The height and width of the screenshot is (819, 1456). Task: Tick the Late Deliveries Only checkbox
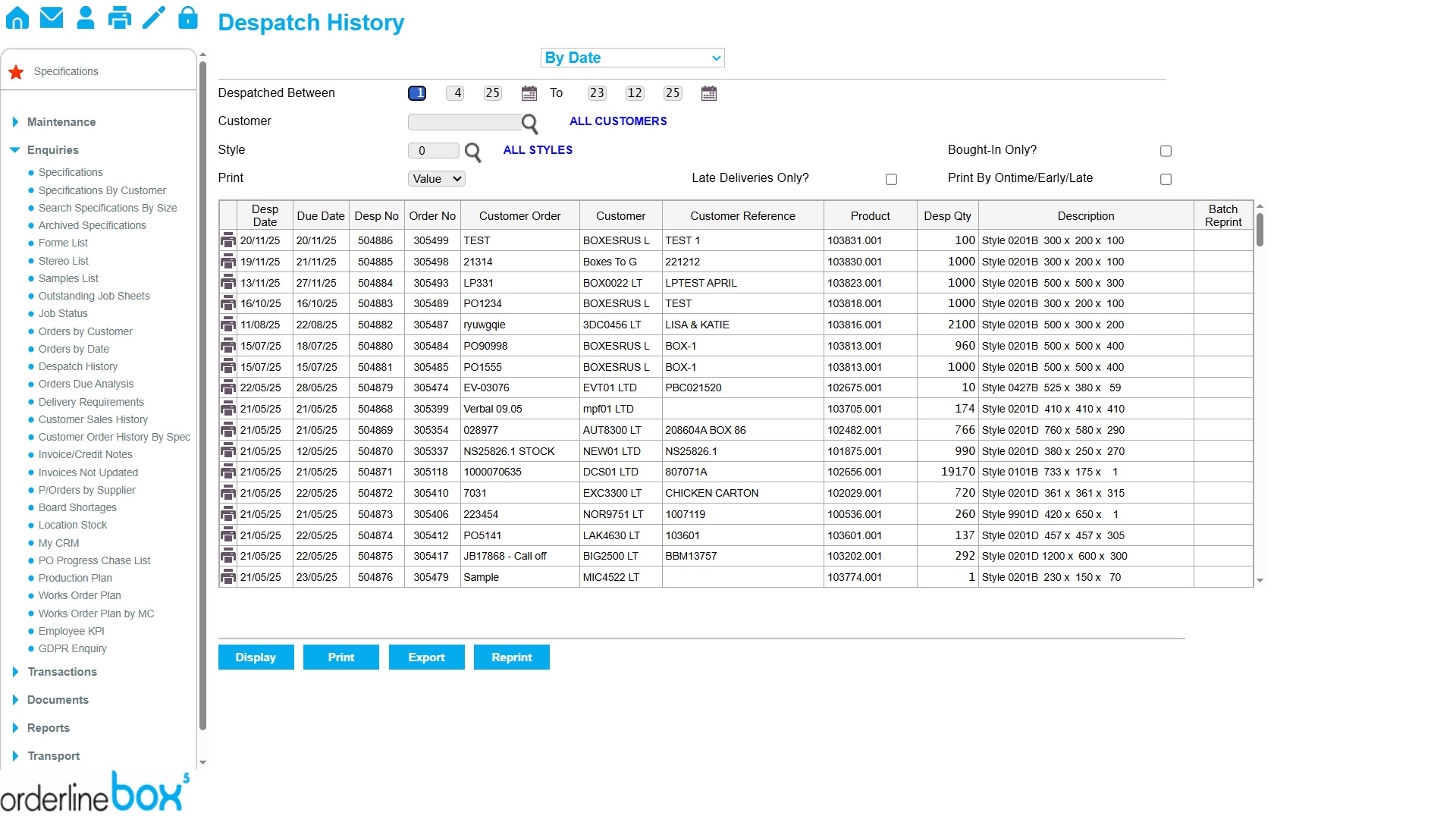pos(891,179)
